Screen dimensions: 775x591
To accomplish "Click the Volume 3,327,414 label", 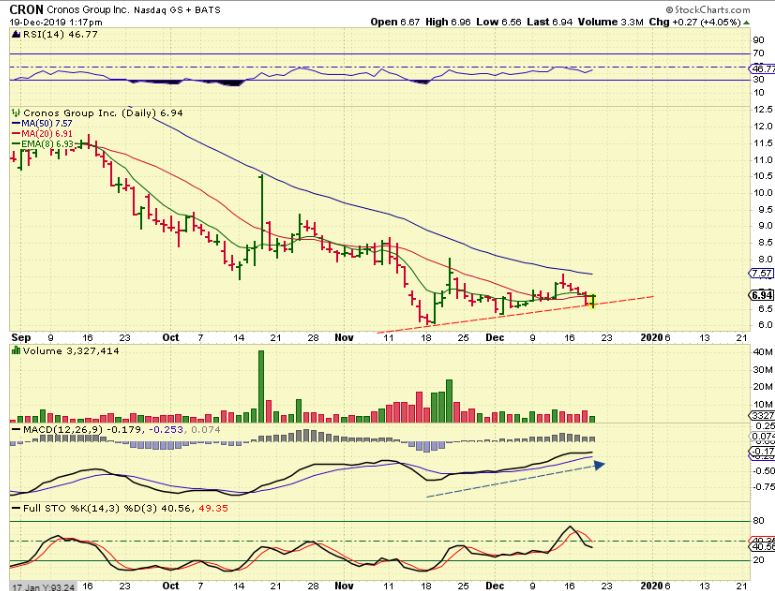I will coord(71,351).
